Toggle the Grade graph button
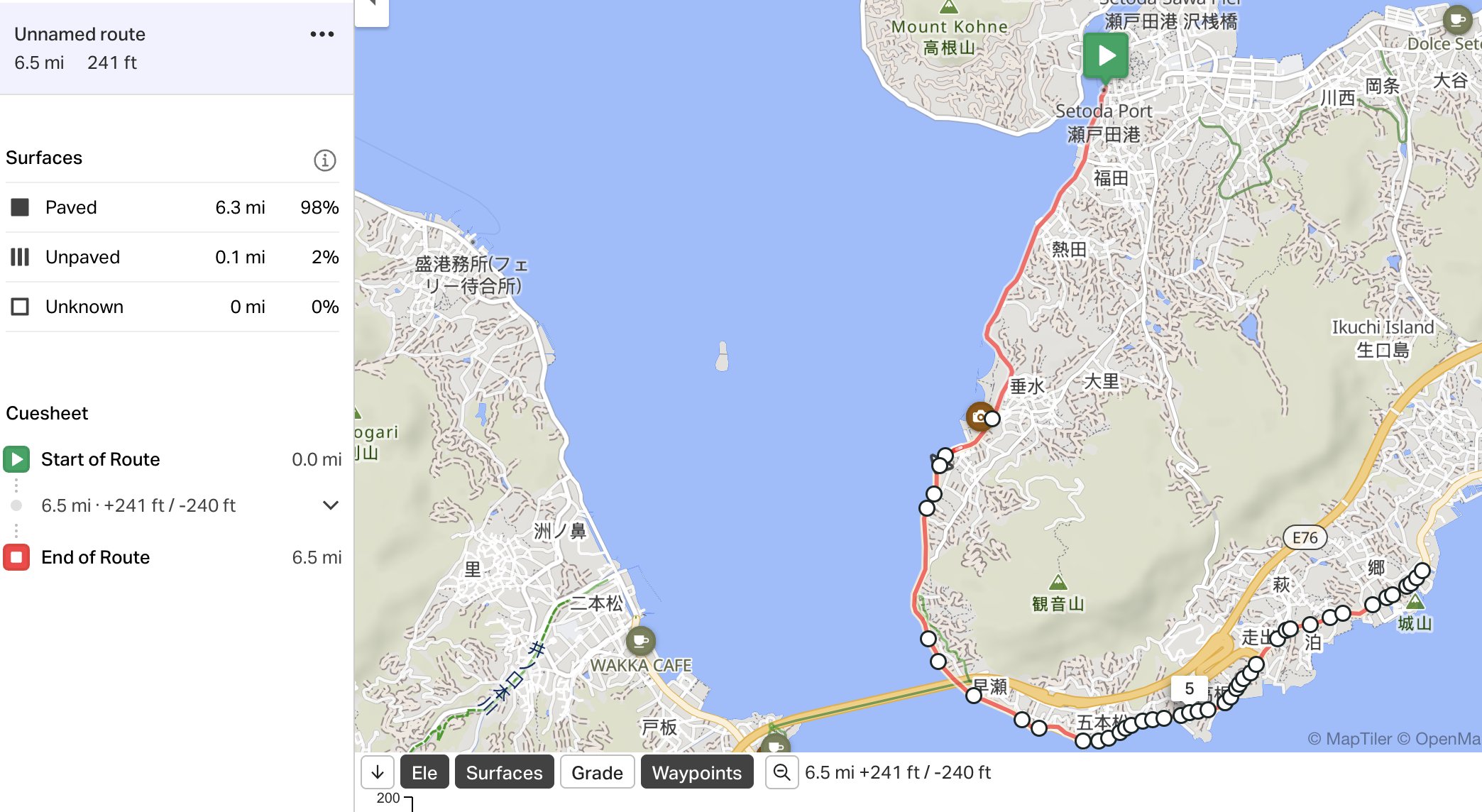The width and height of the screenshot is (1482, 812). [x=597, y=772]
